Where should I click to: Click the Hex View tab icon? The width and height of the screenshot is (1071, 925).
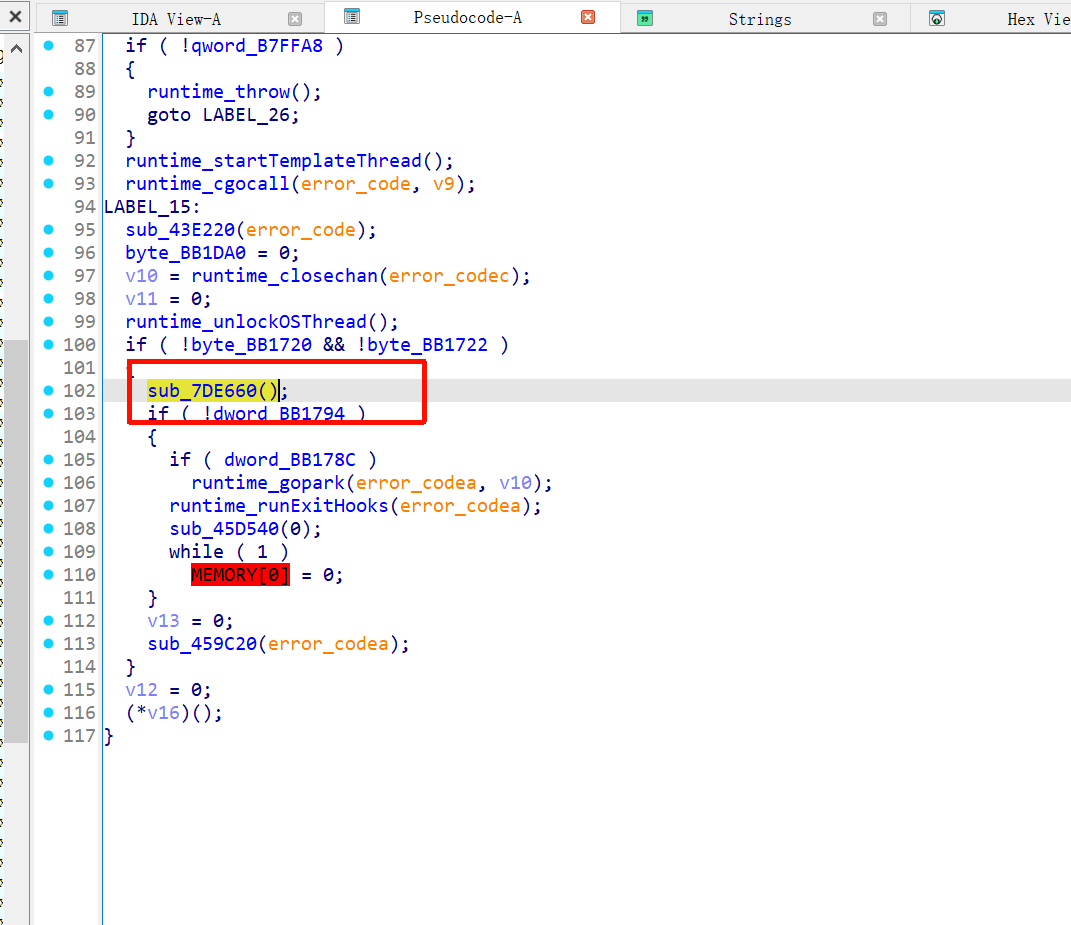937,18
